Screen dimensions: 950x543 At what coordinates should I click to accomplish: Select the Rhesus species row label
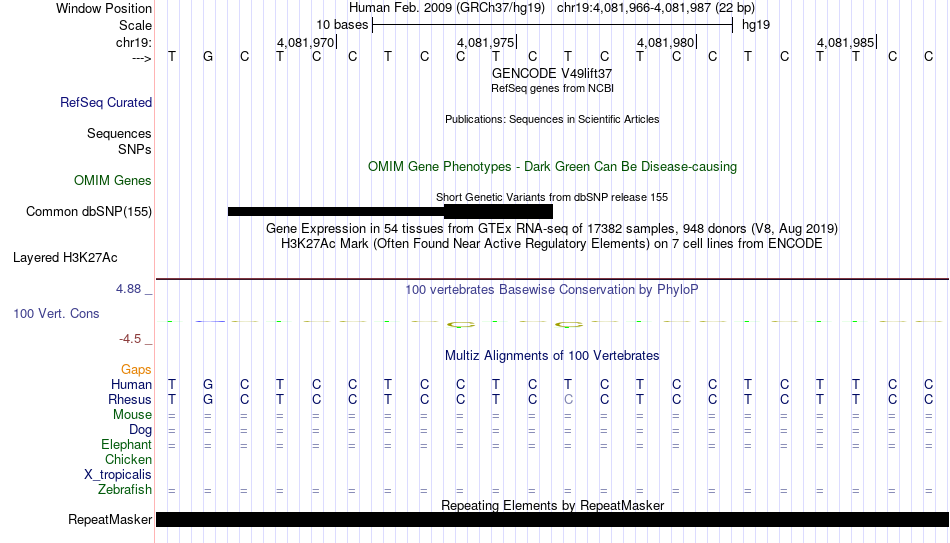pyautogui.click(x=130, y=399)
